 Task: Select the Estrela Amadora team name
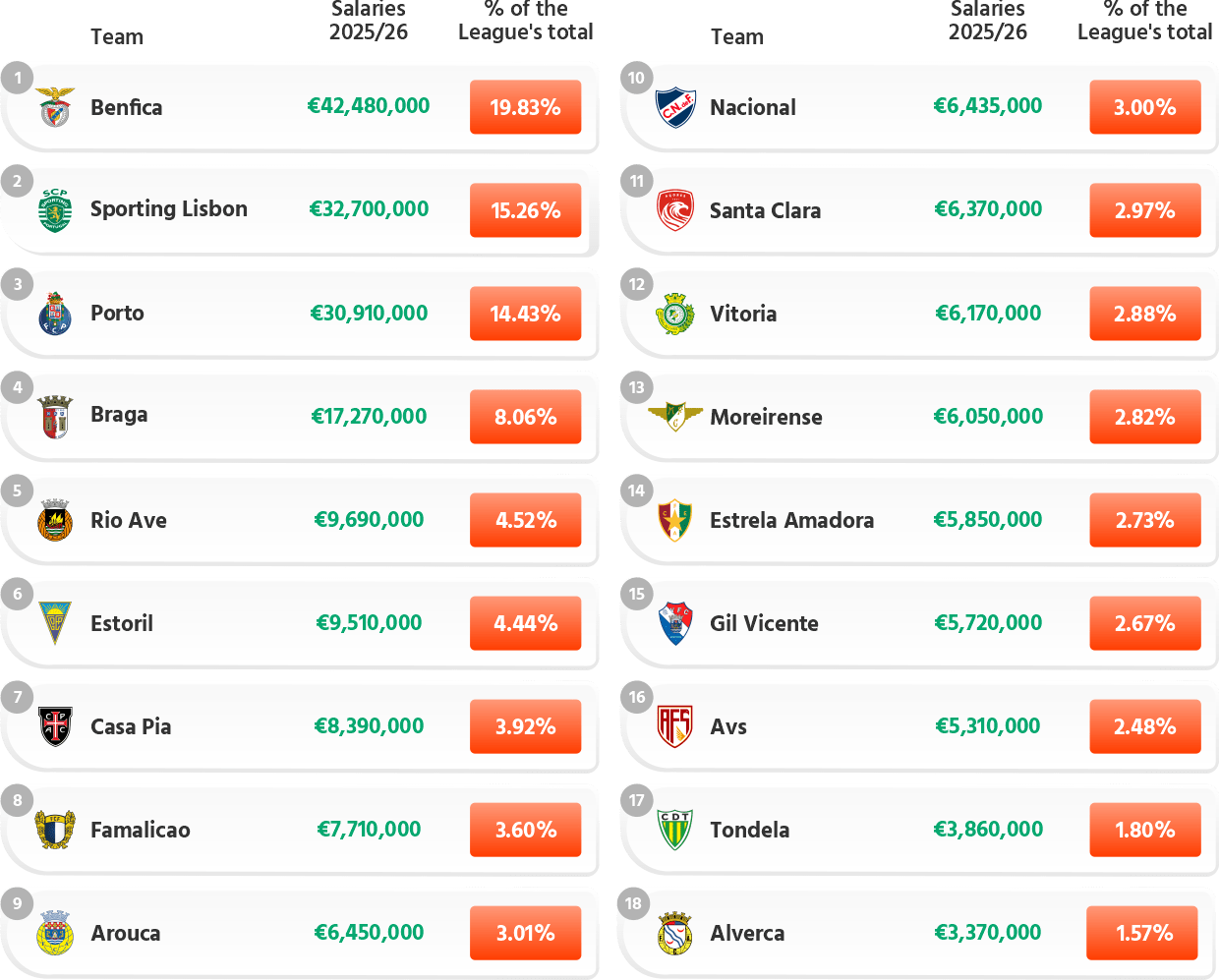[x=791, y=520]
